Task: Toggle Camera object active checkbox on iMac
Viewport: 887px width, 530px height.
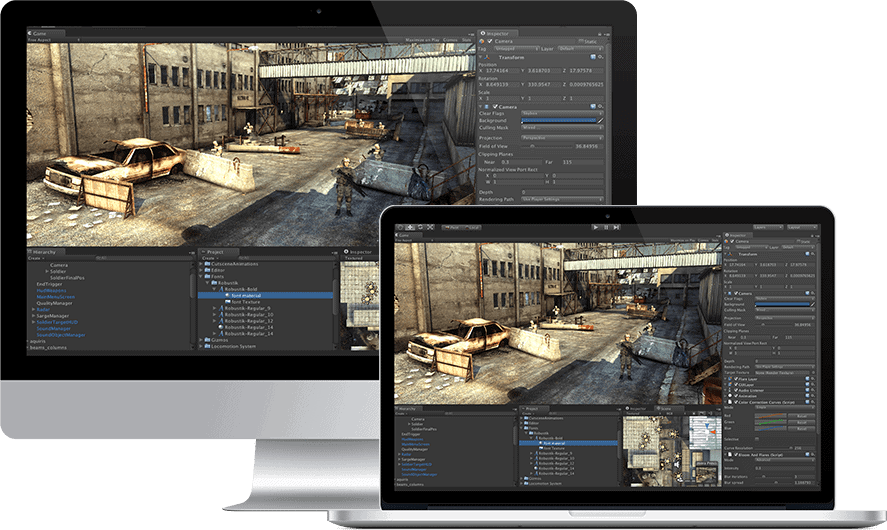Action: (x=490, y=41)
